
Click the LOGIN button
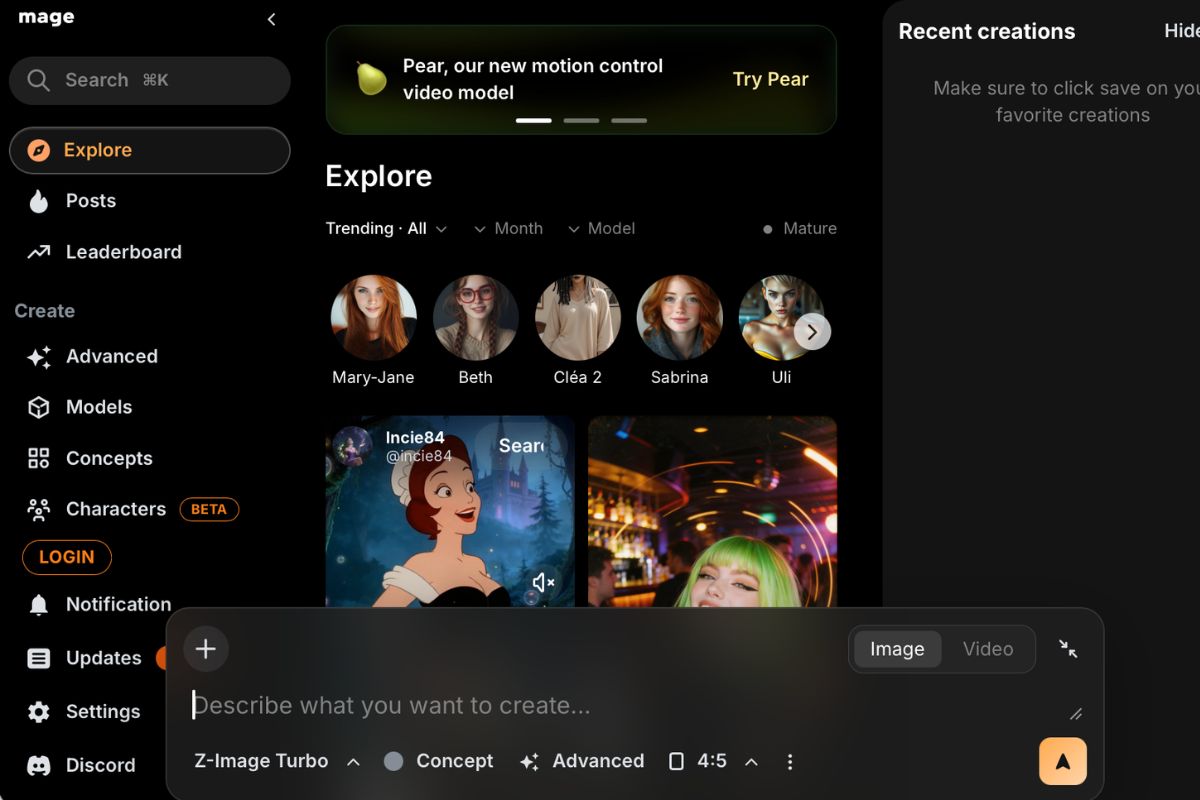click(x=67, y=558)
